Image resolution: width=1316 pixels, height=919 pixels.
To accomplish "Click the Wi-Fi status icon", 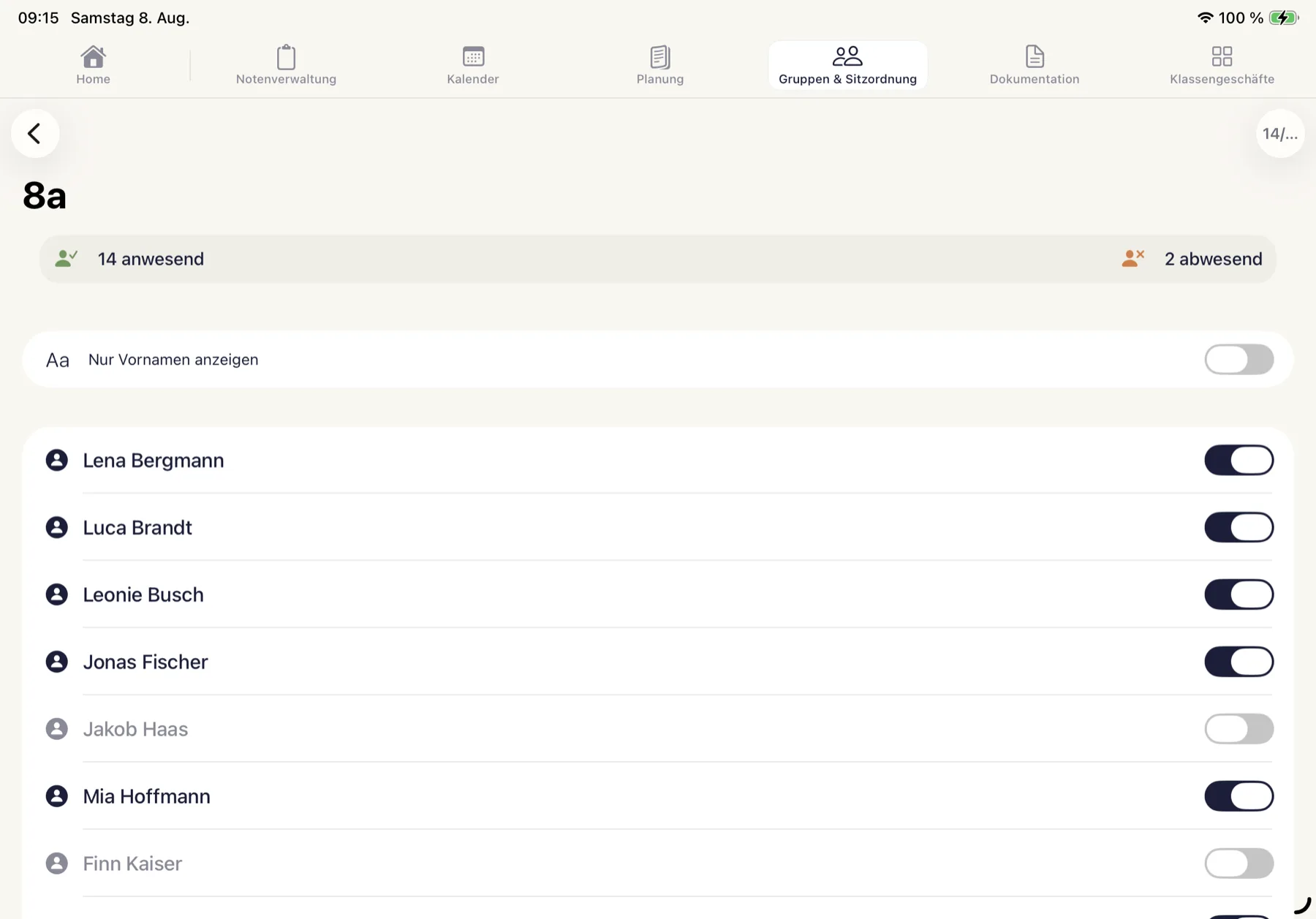I will pyautogui.click(x=1205, y=18).
